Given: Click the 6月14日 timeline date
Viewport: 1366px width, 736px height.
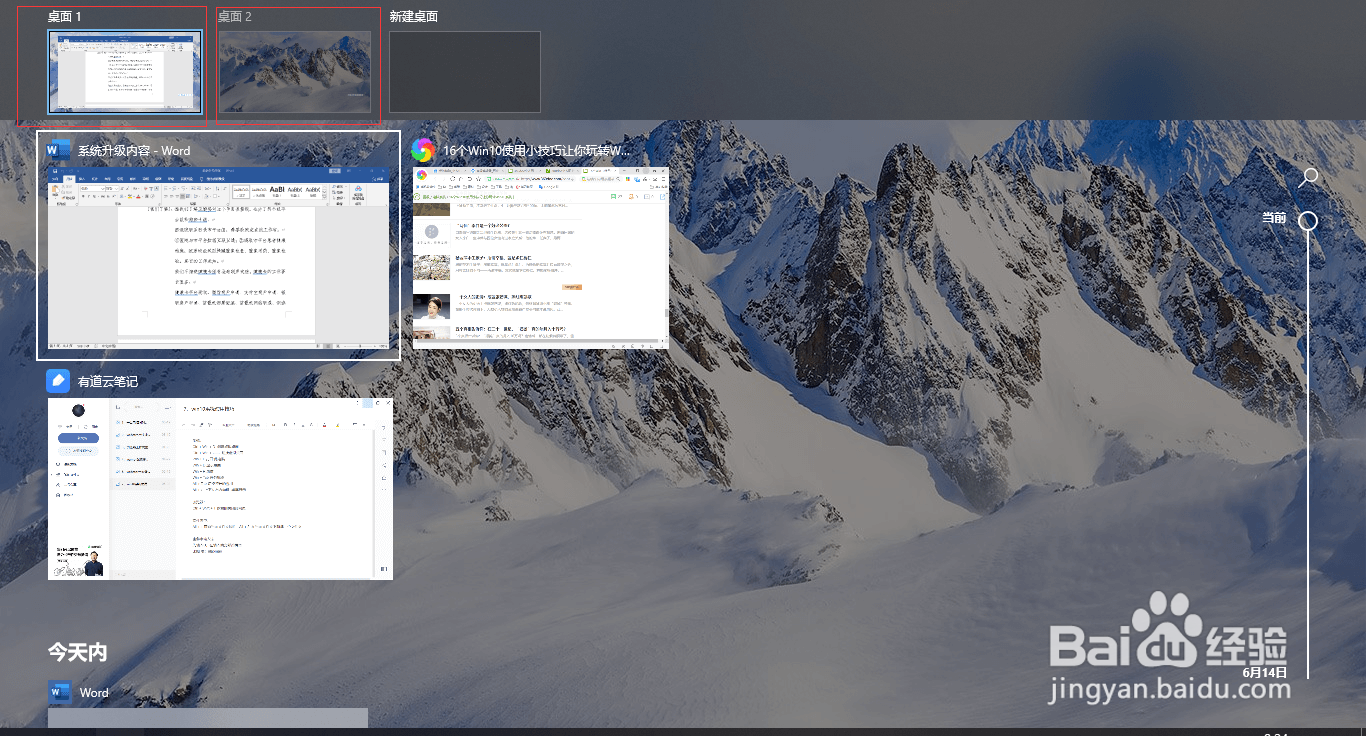Looking at the screenshot, I should pos(1264,672).
